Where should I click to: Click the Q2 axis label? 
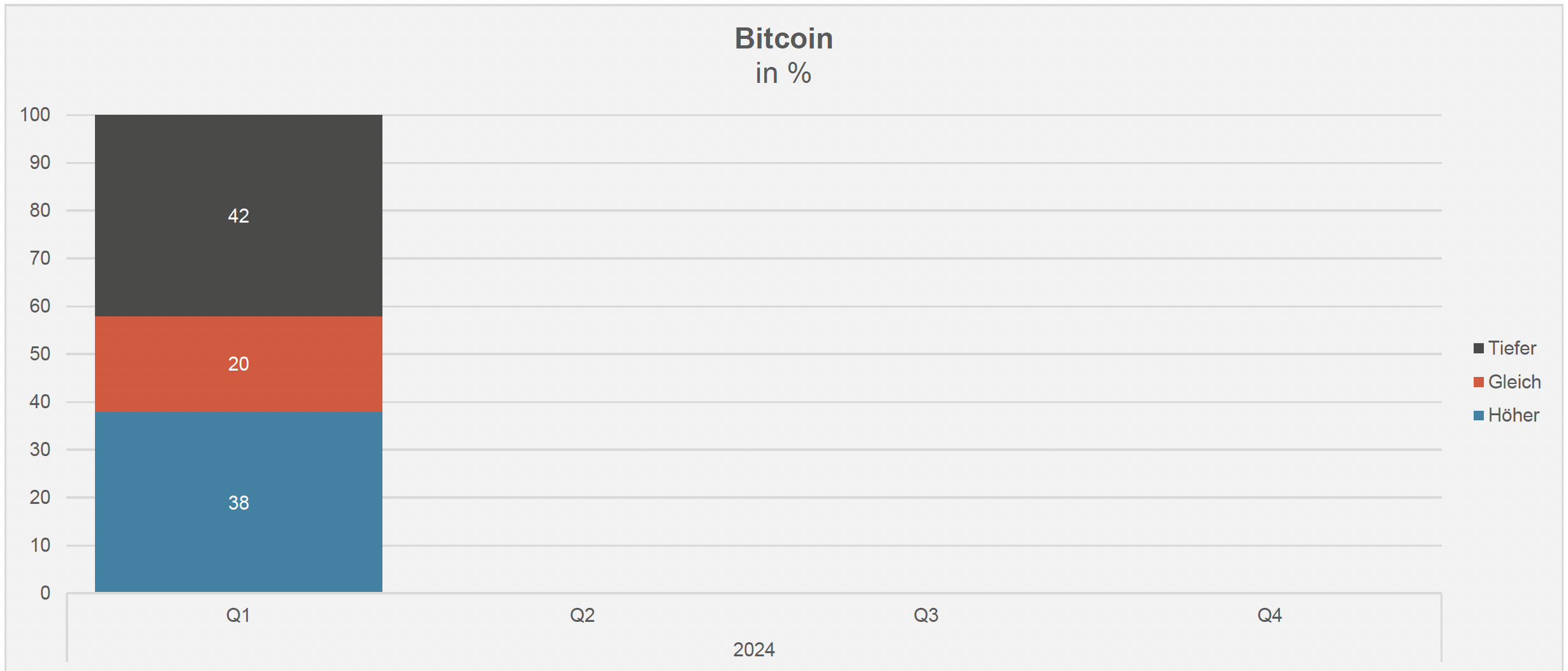tap(582, 616)
